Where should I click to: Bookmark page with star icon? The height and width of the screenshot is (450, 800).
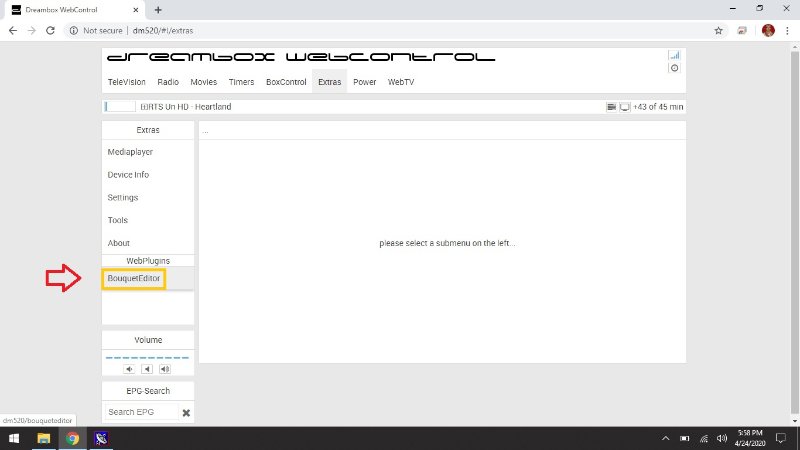[x=718, y=31]
